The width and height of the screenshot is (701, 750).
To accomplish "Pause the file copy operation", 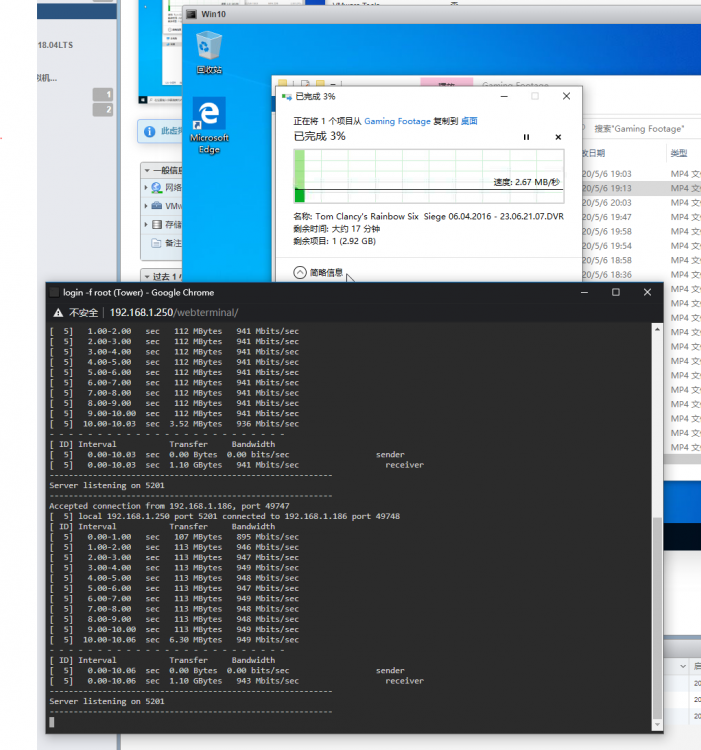I will 526,137.
